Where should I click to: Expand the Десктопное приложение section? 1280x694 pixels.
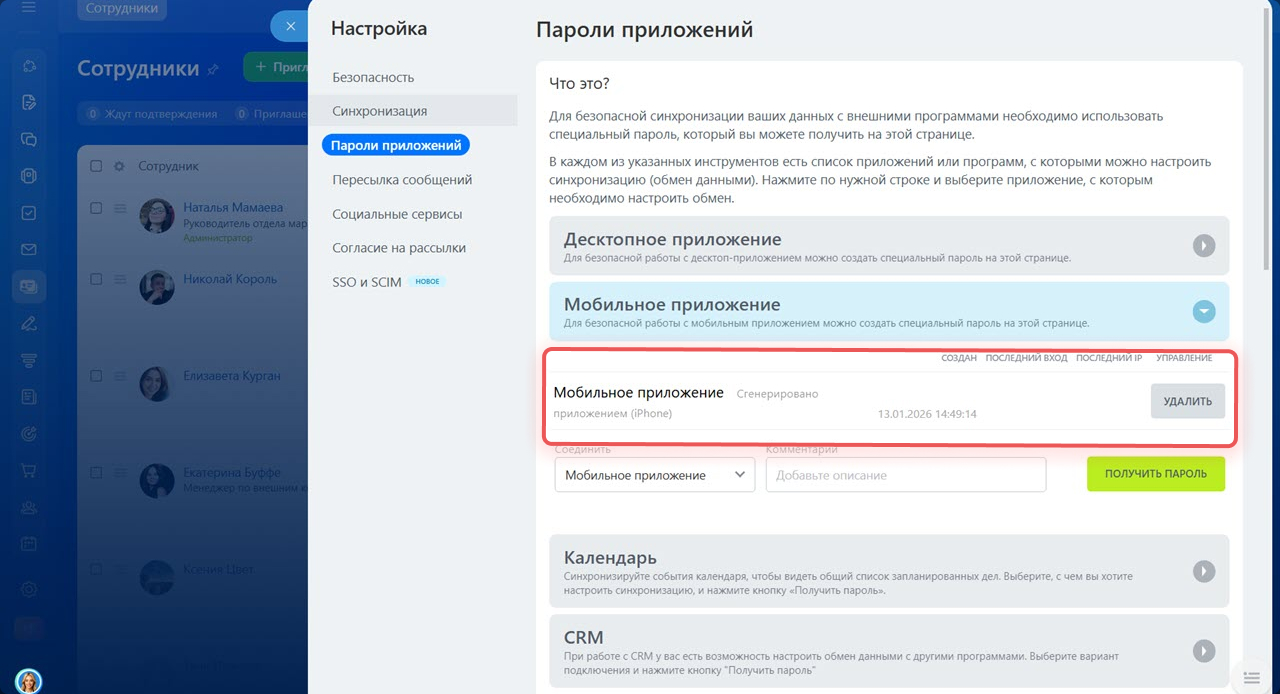point(1204,245)
